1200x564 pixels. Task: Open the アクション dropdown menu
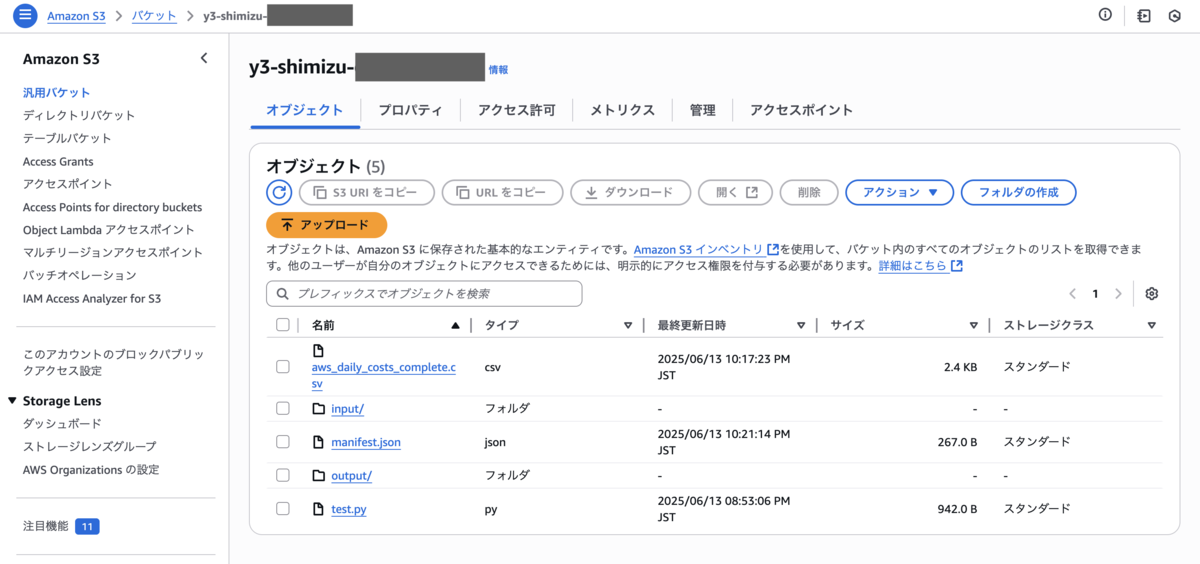coord(900,192)
